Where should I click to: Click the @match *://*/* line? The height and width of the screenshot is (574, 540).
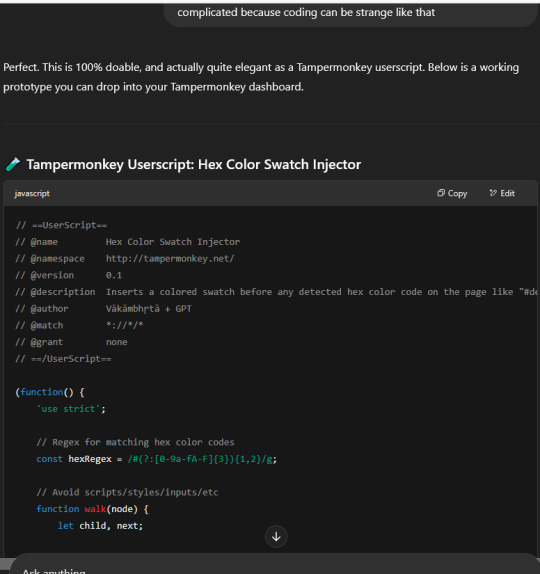click(79, 325)
